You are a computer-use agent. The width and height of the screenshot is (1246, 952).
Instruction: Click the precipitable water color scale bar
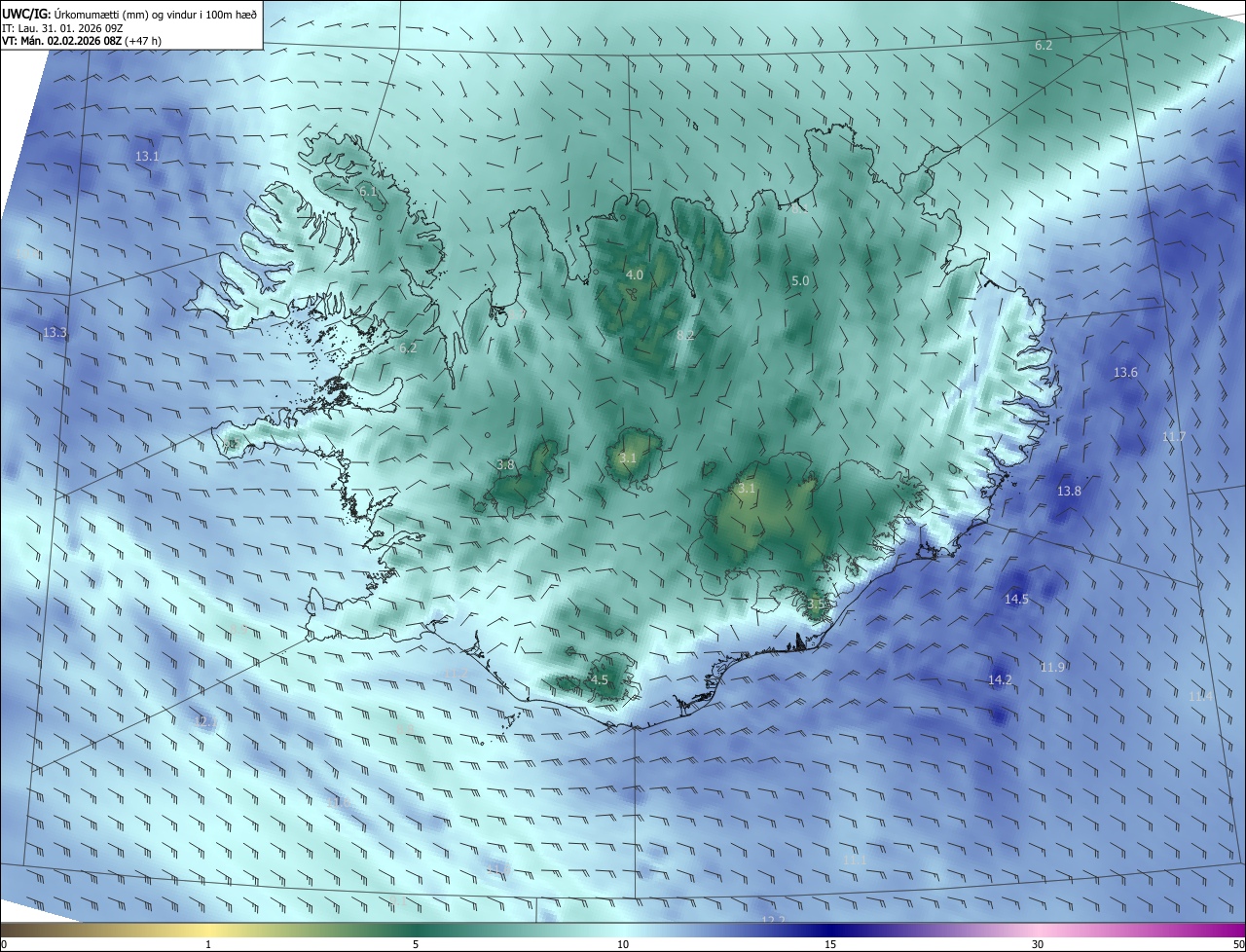click(623, 930)
